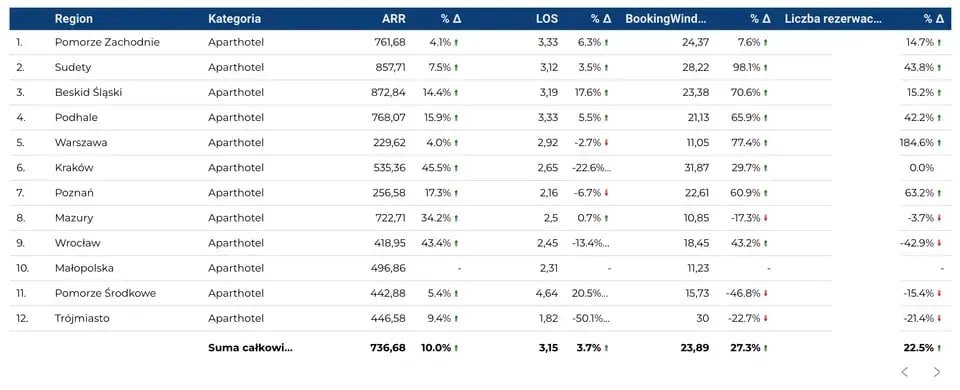The width and height of the screenshot is (960, 390).
Task: Click the Kategoria column header
Action: point(234,19)
